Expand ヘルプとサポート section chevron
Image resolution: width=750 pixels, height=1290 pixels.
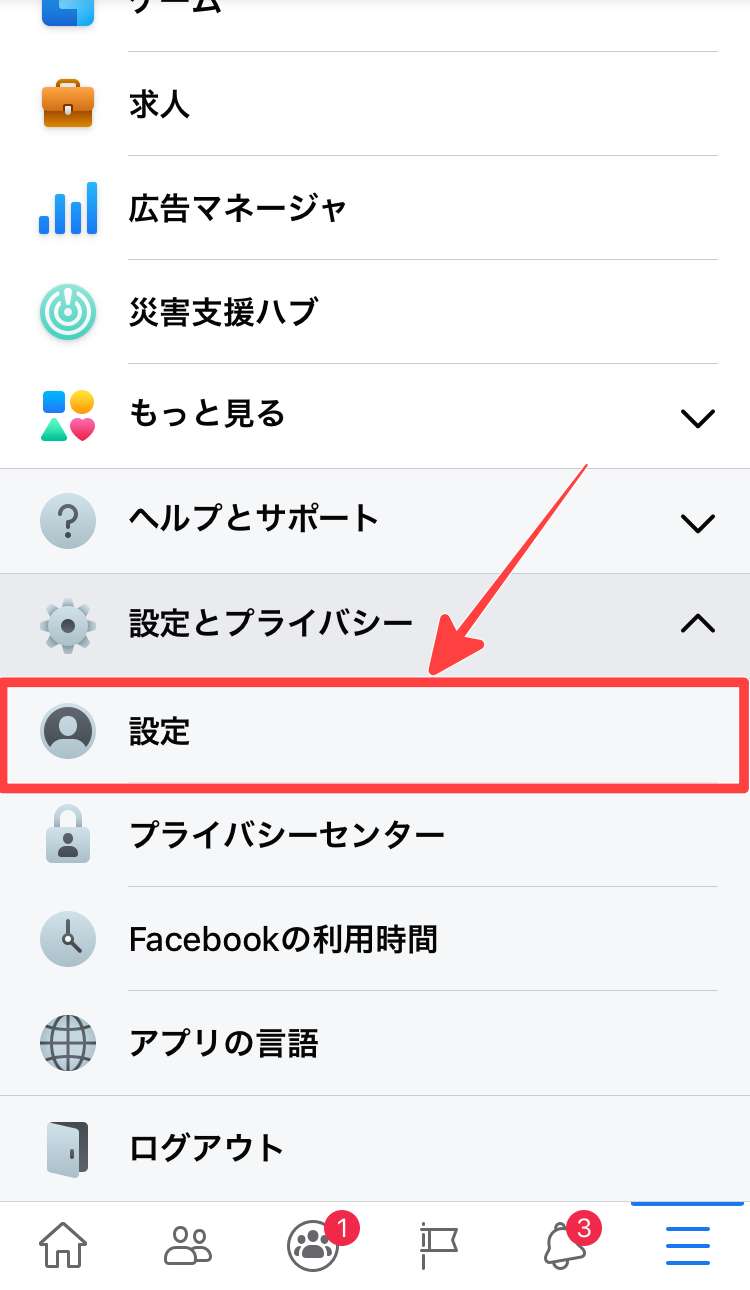click(697, 522)
